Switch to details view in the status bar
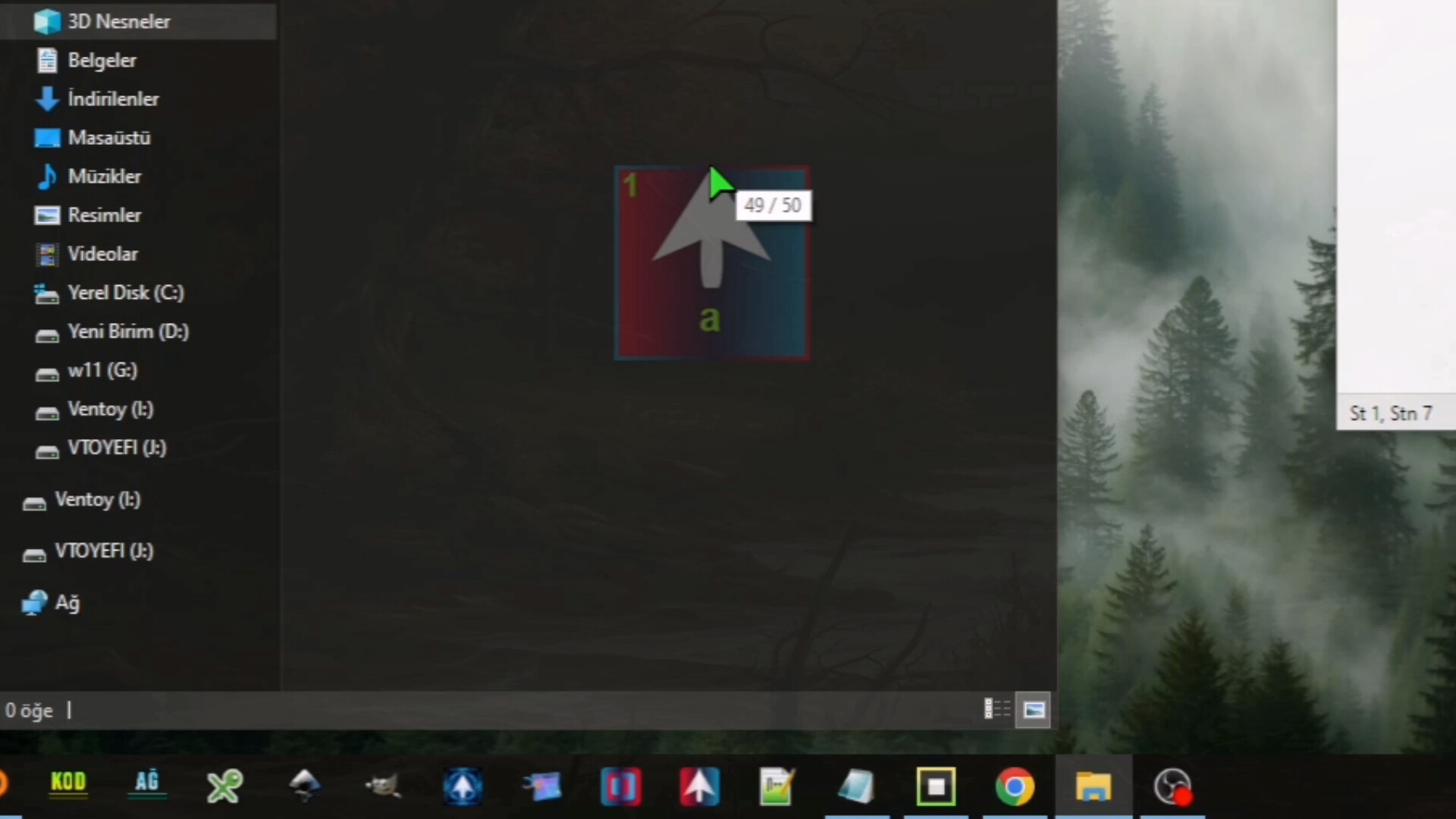1456x819 pixels. (996, 709)
